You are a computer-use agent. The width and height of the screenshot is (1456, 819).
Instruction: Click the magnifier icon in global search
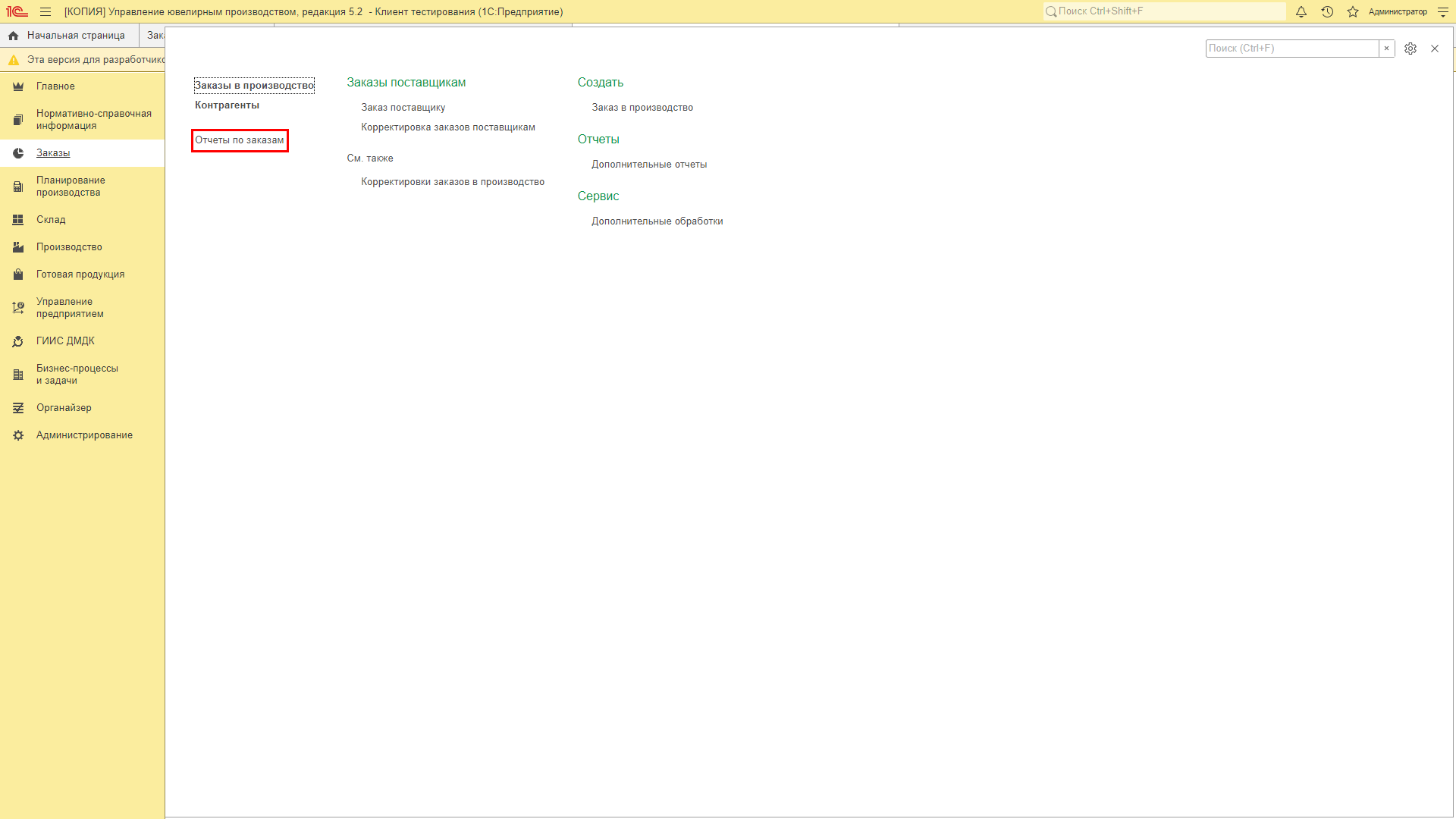(1051, 11)
